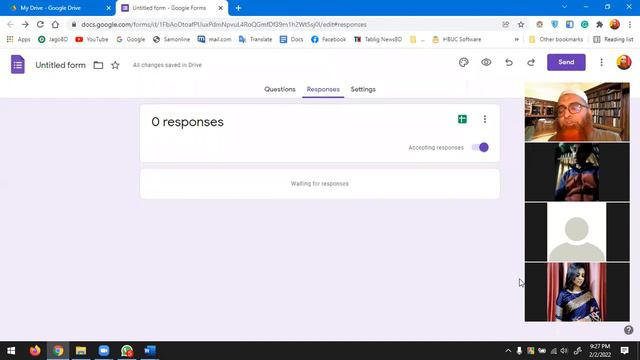Preview the form with eye icon
Viewport: 640px width, 360px height.
point(486,62)
